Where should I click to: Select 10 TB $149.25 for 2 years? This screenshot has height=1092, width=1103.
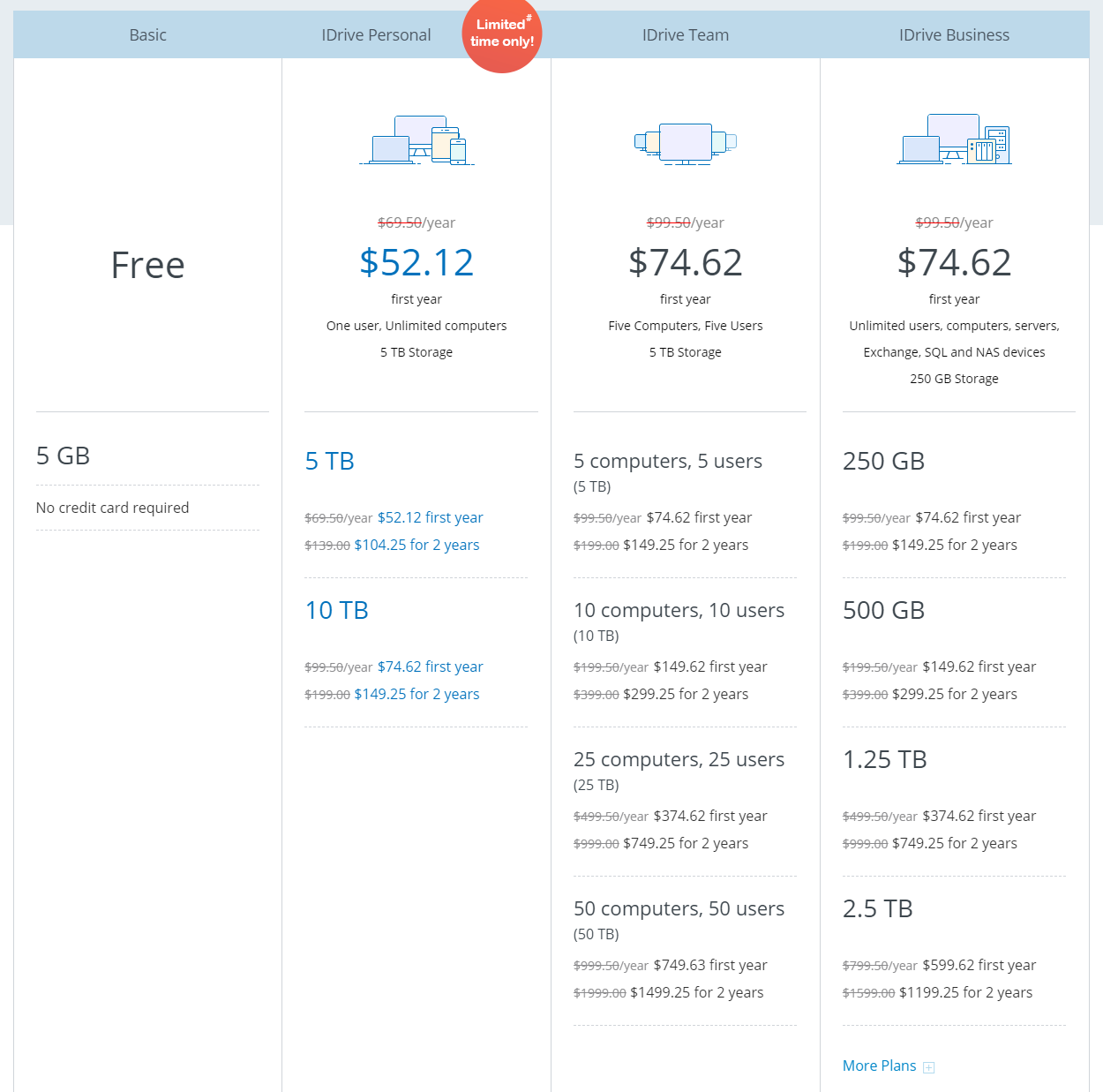coord(416,694)
